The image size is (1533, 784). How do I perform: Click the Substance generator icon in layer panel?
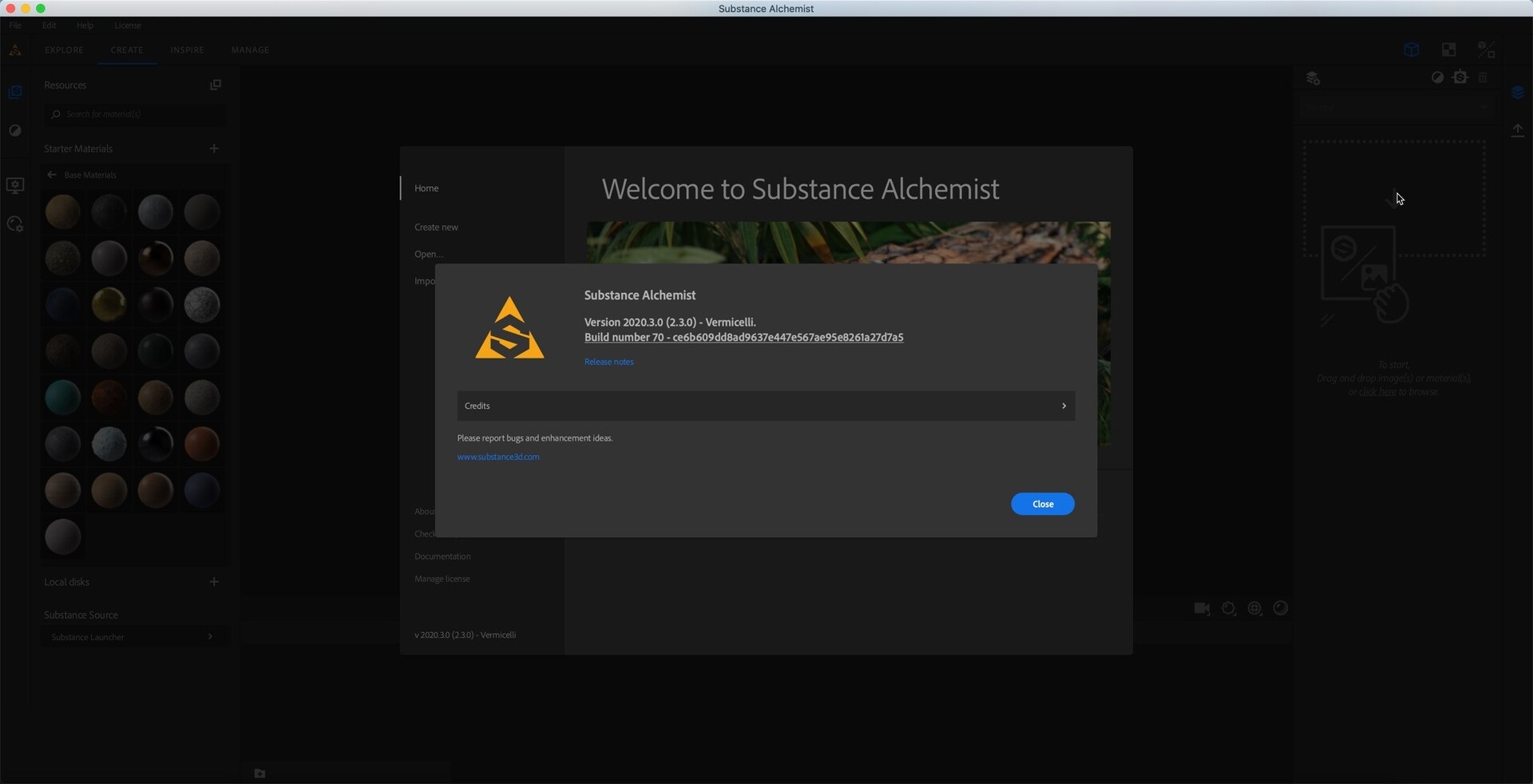[1460, 77]
